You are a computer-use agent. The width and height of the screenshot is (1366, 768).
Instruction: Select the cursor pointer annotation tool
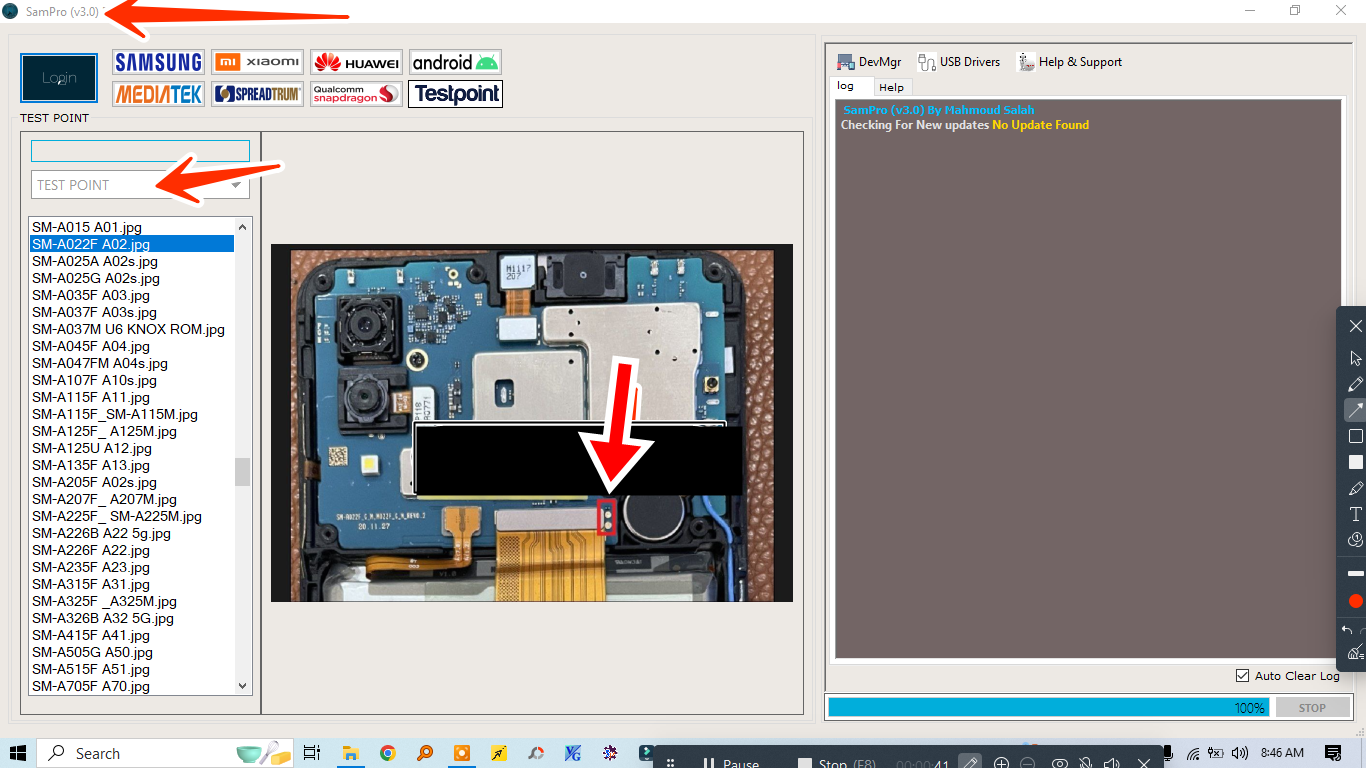[x=1355, y=358]
